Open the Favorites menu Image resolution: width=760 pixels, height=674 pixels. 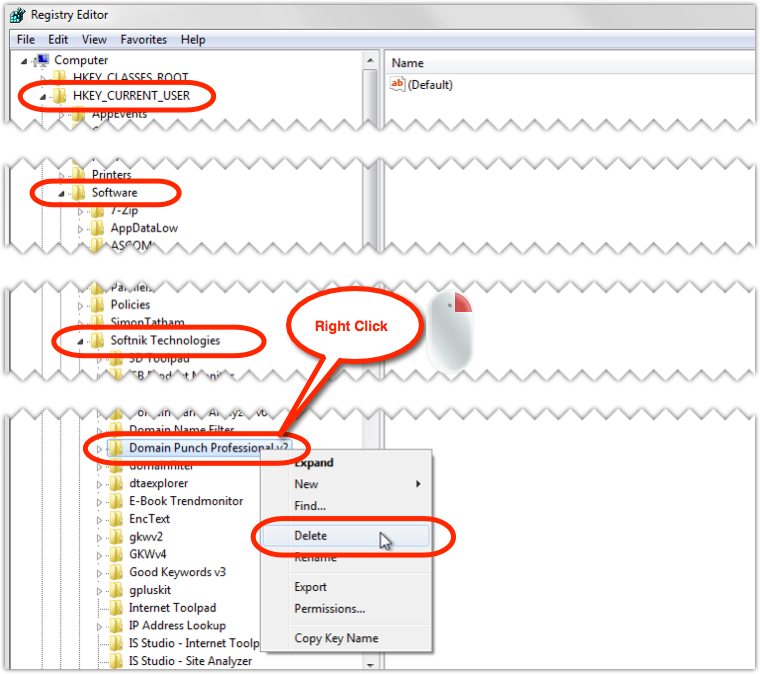(143, 39)
